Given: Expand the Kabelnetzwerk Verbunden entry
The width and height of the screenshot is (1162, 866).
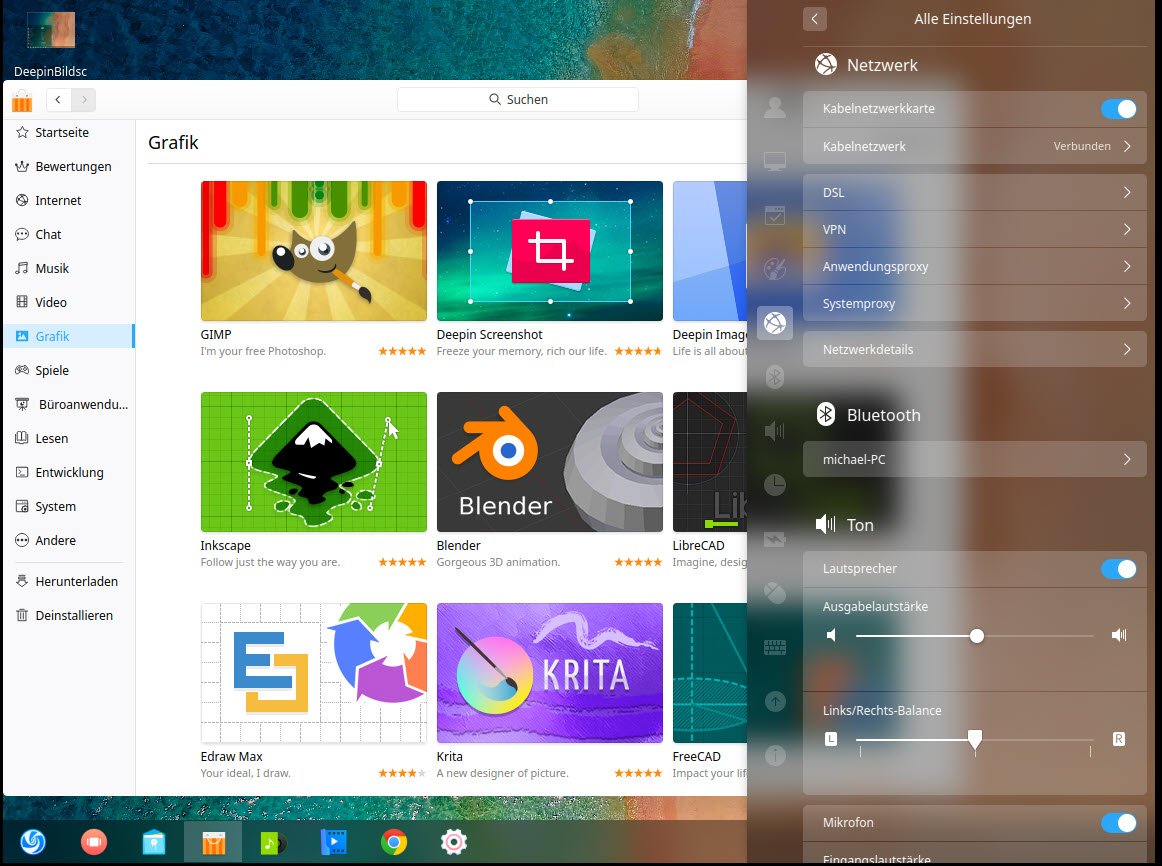Looking at the screenshot, I should point(975,146).
